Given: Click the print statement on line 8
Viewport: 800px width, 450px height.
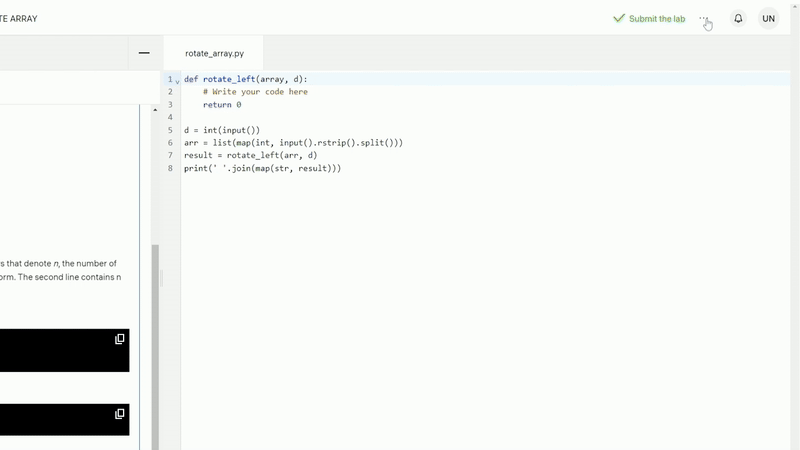Looking at the screenshot, I should (262, 168).
